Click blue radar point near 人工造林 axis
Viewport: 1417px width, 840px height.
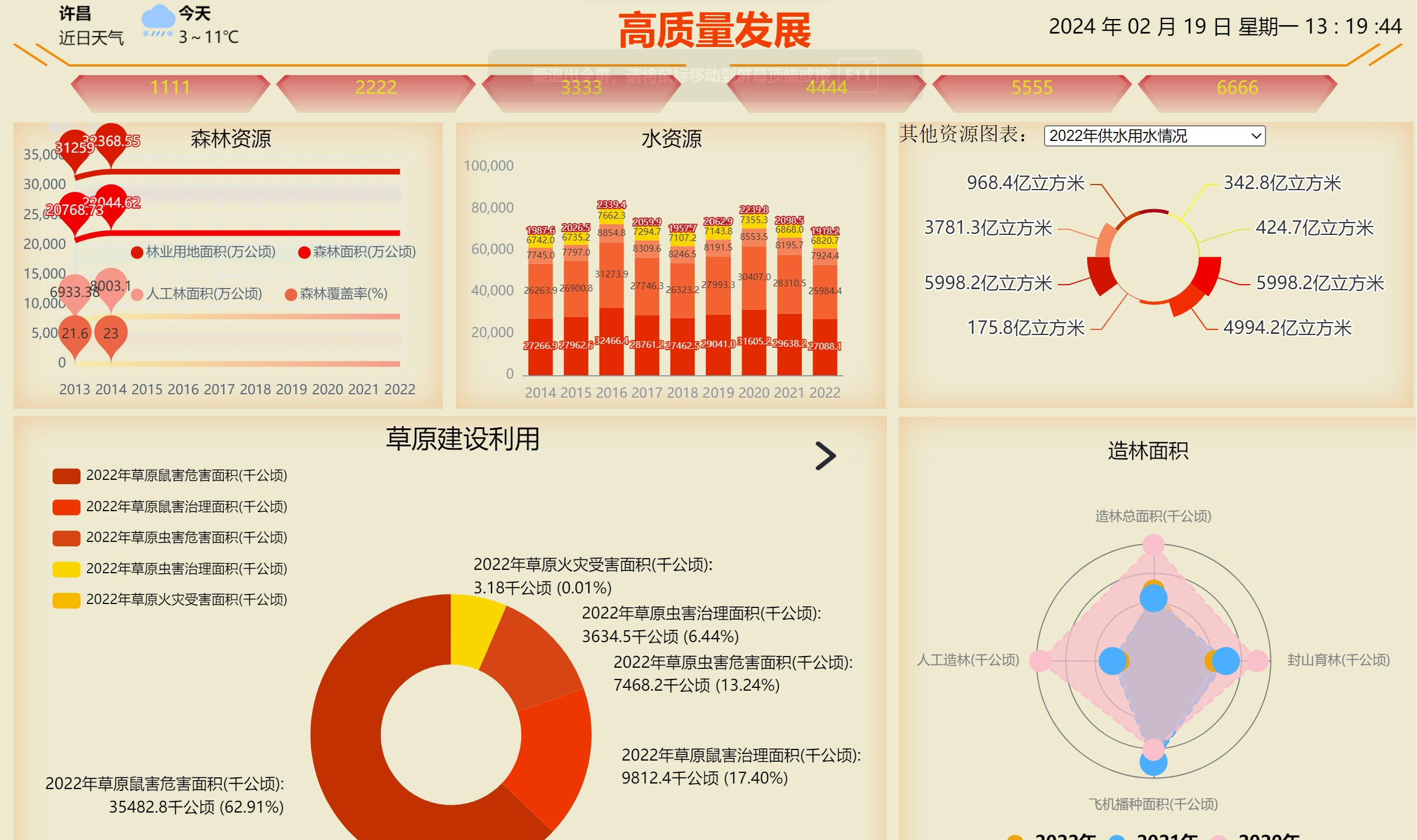pos(1113,660)
